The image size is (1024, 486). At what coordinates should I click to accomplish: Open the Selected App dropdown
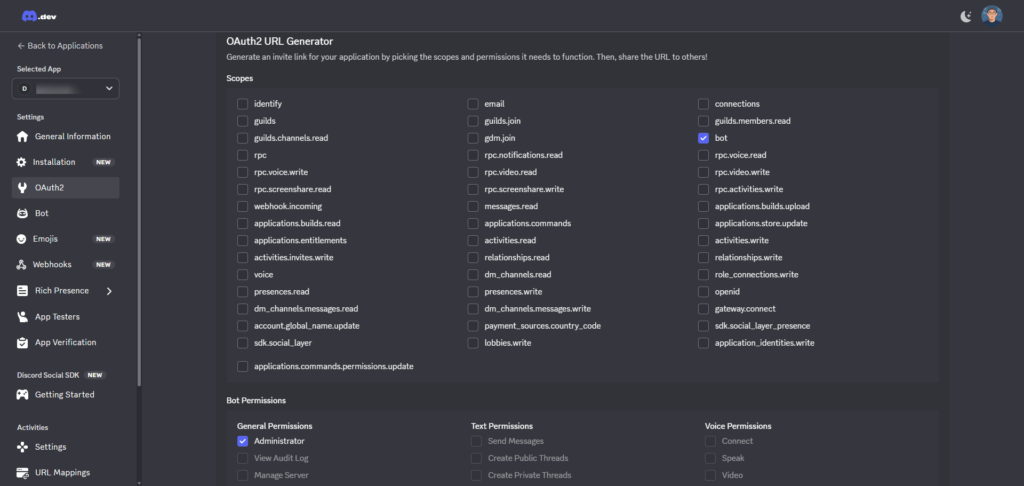tap(66, 88)
